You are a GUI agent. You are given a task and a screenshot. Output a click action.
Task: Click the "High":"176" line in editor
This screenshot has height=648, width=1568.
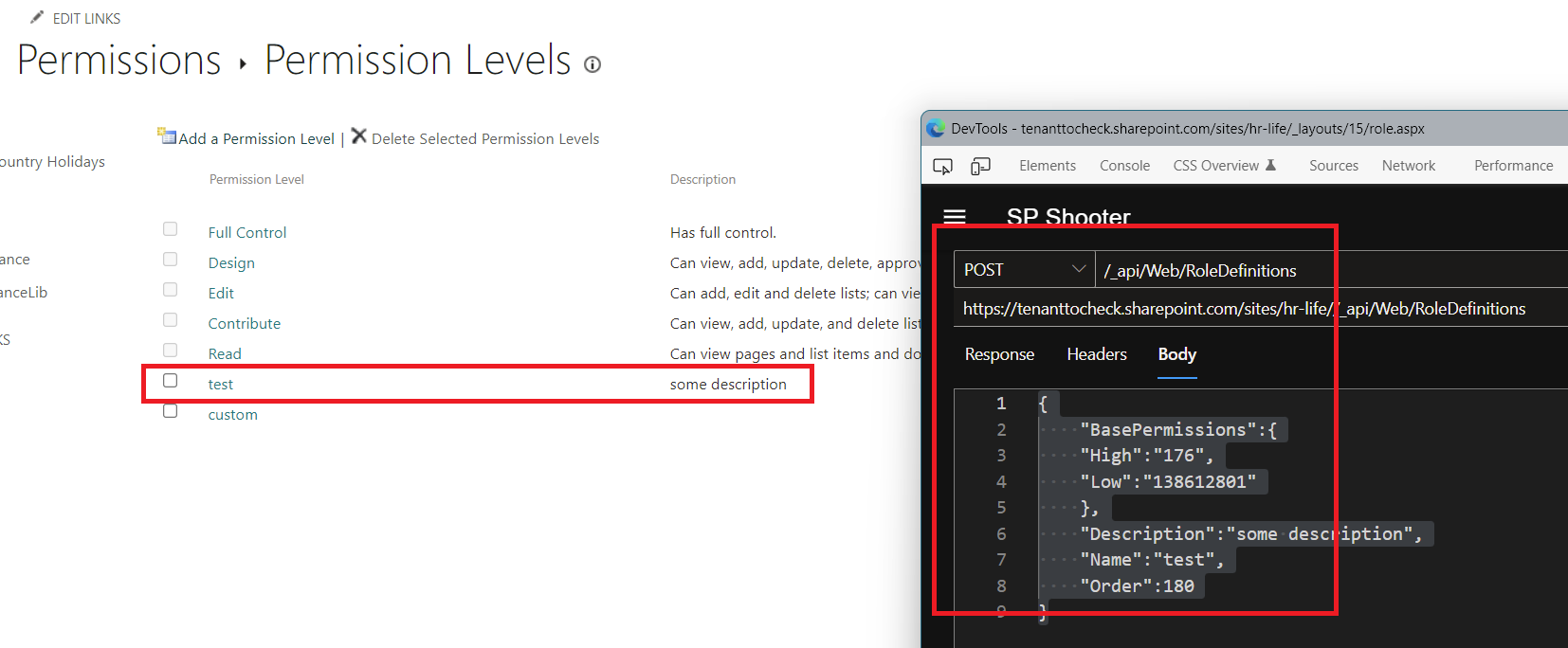[1146, 456]
